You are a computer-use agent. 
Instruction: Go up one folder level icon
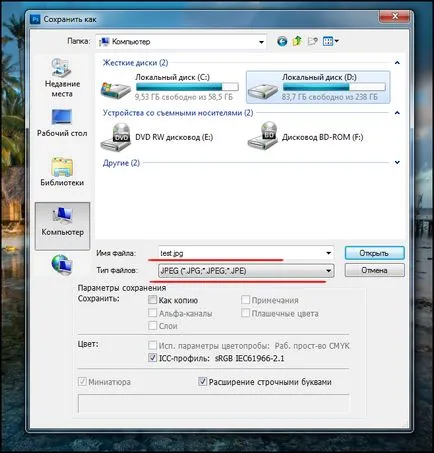(x=297, y=41)
